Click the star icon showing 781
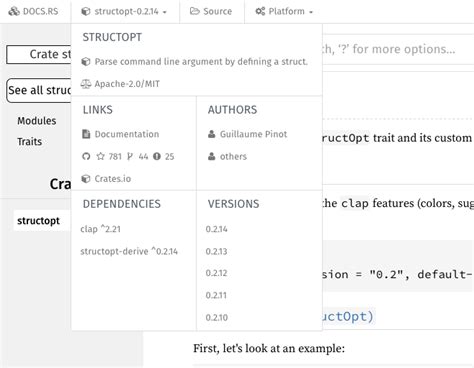This screenshot has height=368, width=474. tap(100, 156)
